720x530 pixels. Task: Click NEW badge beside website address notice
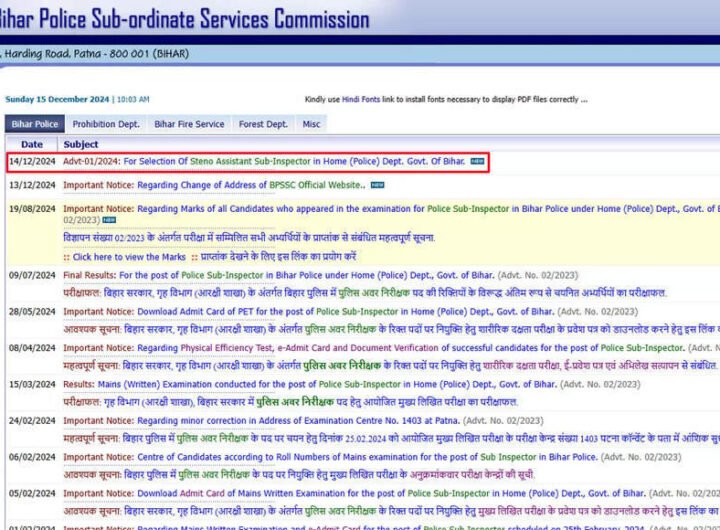tap(377, 185)
